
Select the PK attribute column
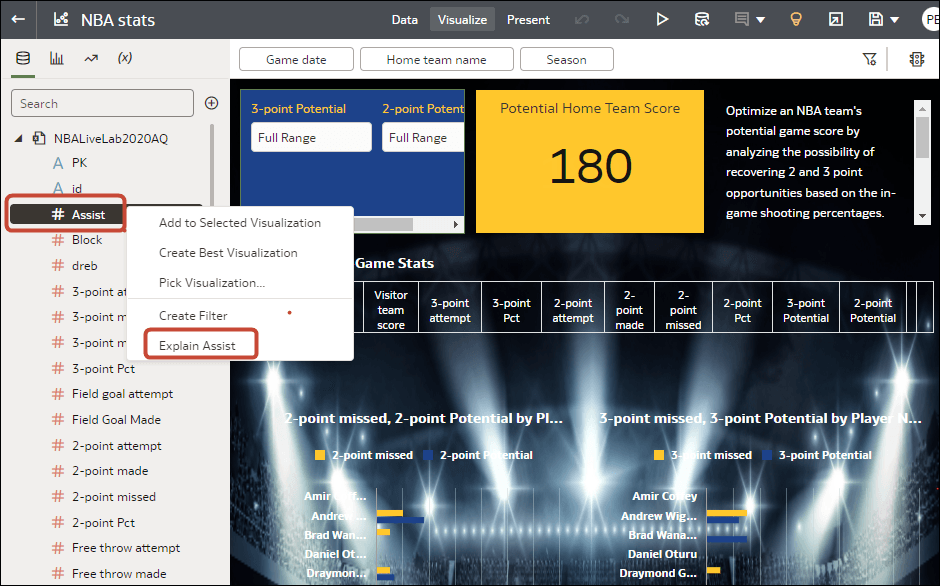pos(79,163)
